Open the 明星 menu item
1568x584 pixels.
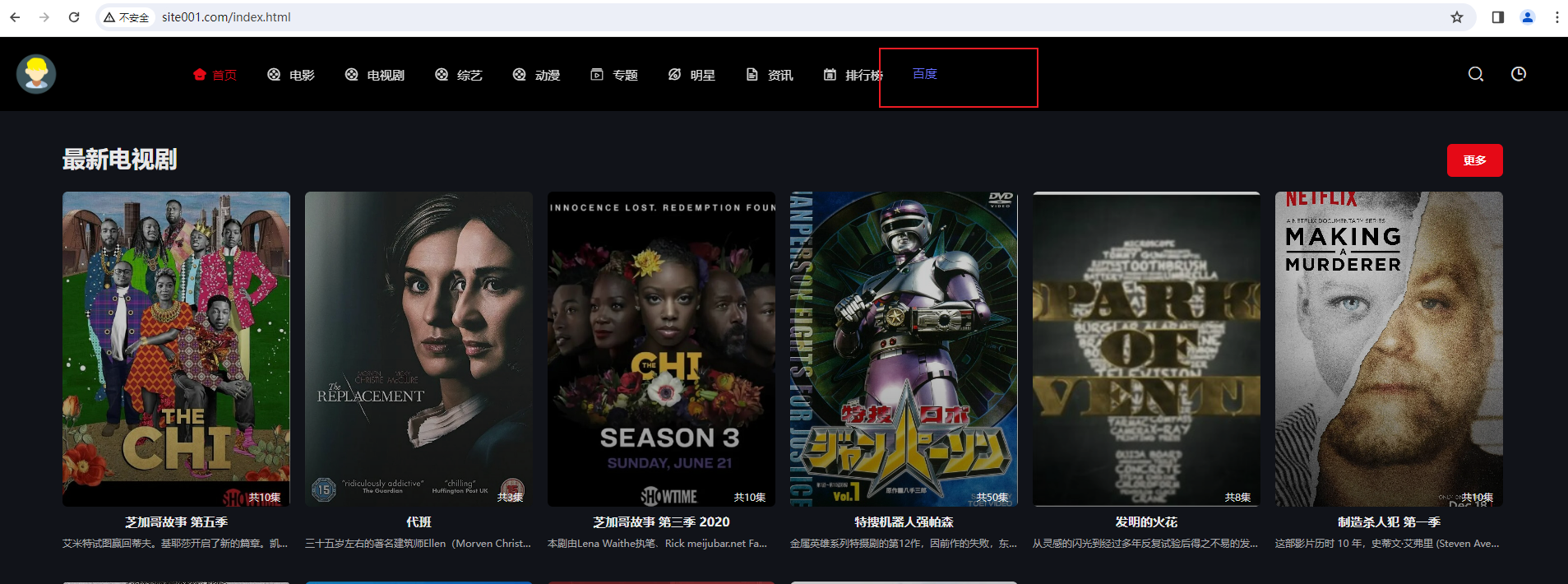coord(702,76)
